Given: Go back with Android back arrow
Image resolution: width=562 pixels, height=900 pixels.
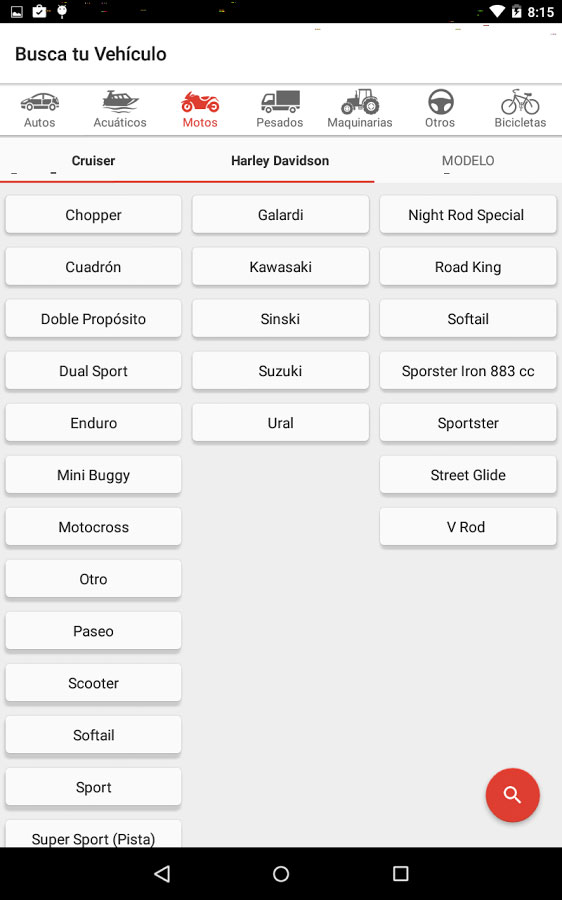Looking at the screenshot, I should point(162,874).
